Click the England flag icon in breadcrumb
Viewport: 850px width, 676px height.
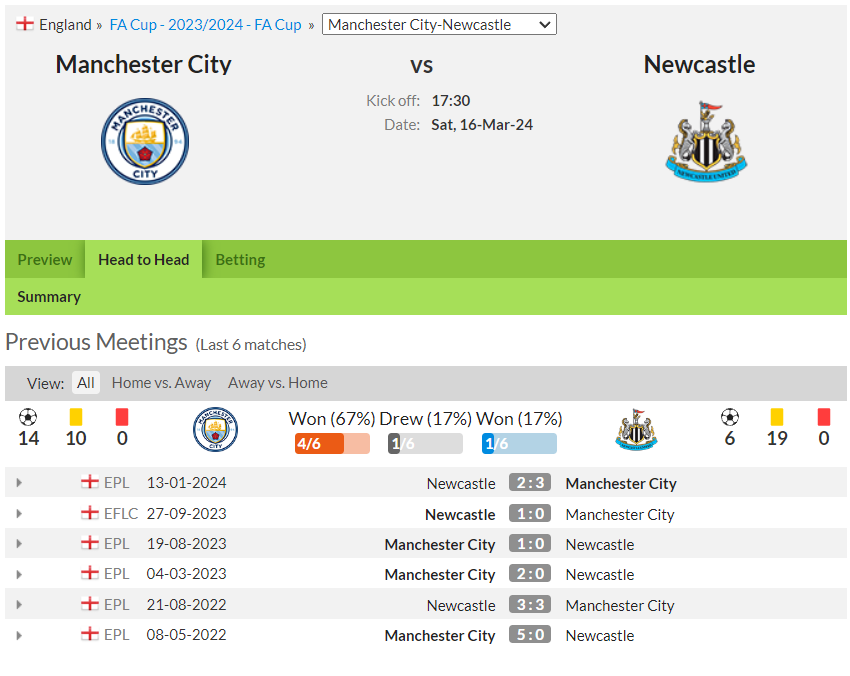click(x=24, y=24)
